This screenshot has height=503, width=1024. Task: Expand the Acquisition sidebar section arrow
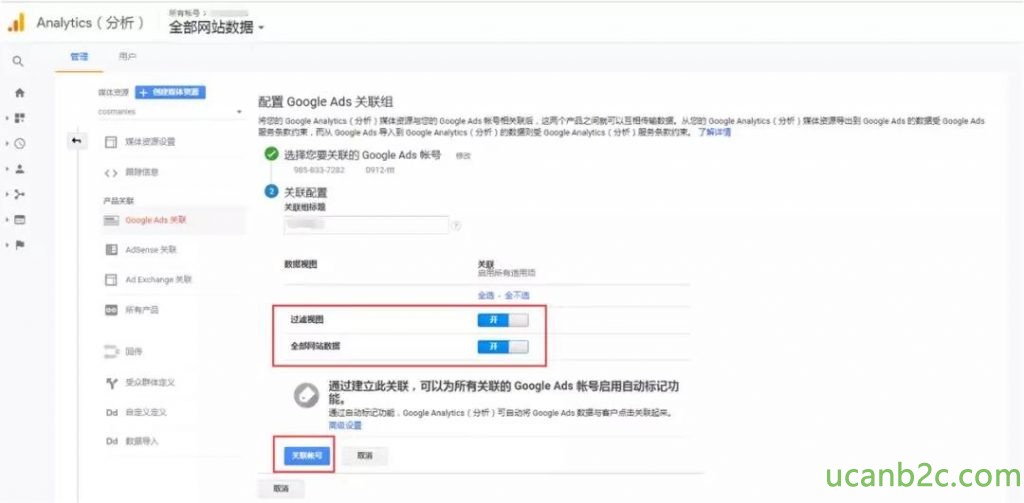7,195
